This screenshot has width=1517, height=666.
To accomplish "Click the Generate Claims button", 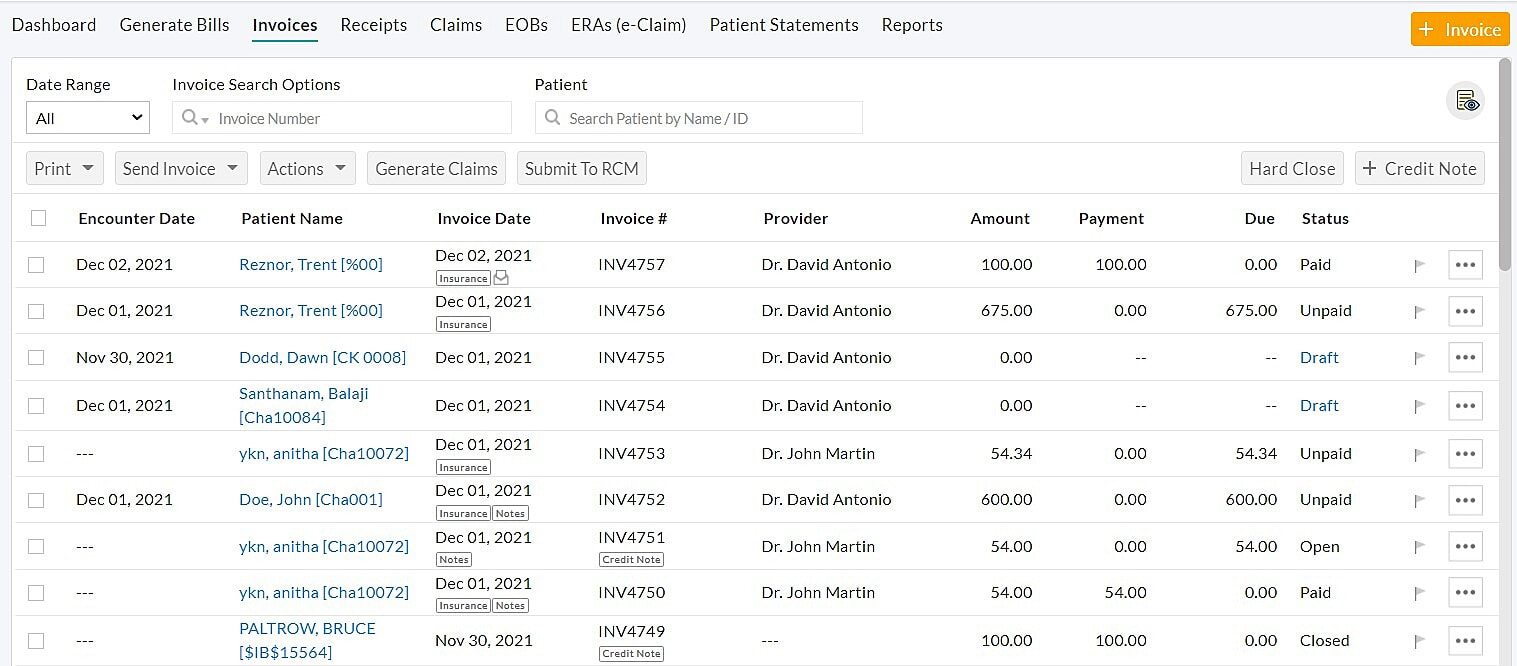I will pos(436,168).
